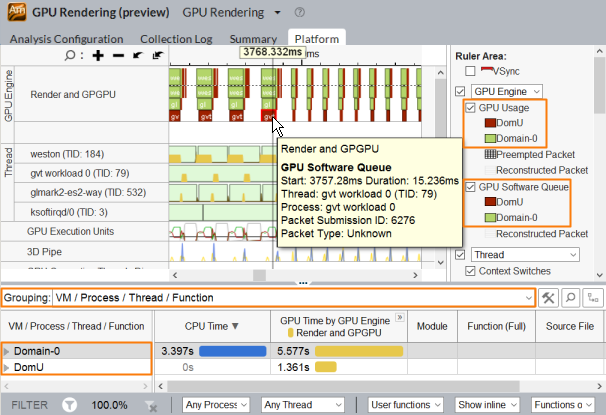Toggle the Thread section checkbox
Viewport: 606px width, 415px height.
pos(460,255)
